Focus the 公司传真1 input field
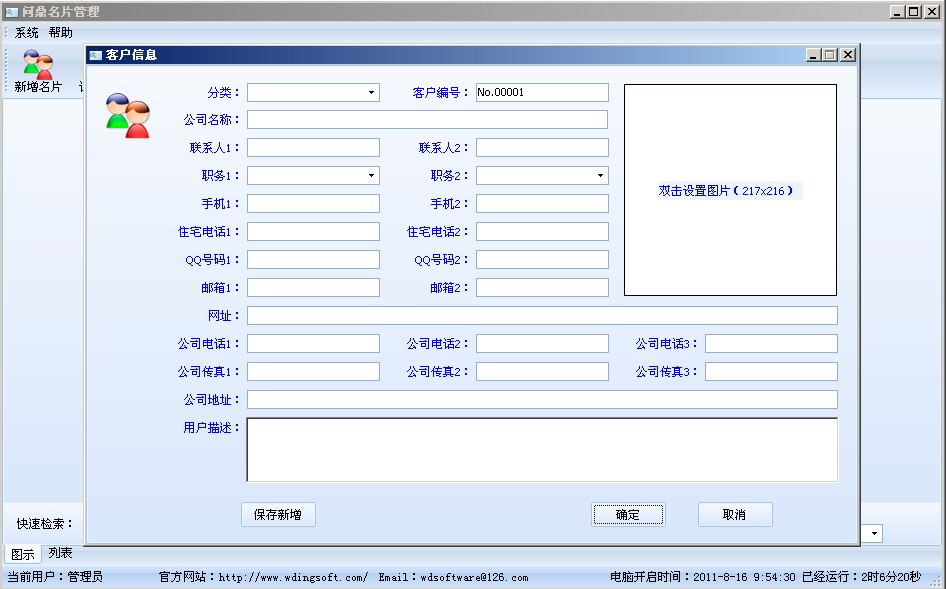The image size is (946, 589). (x=313, y=372)
